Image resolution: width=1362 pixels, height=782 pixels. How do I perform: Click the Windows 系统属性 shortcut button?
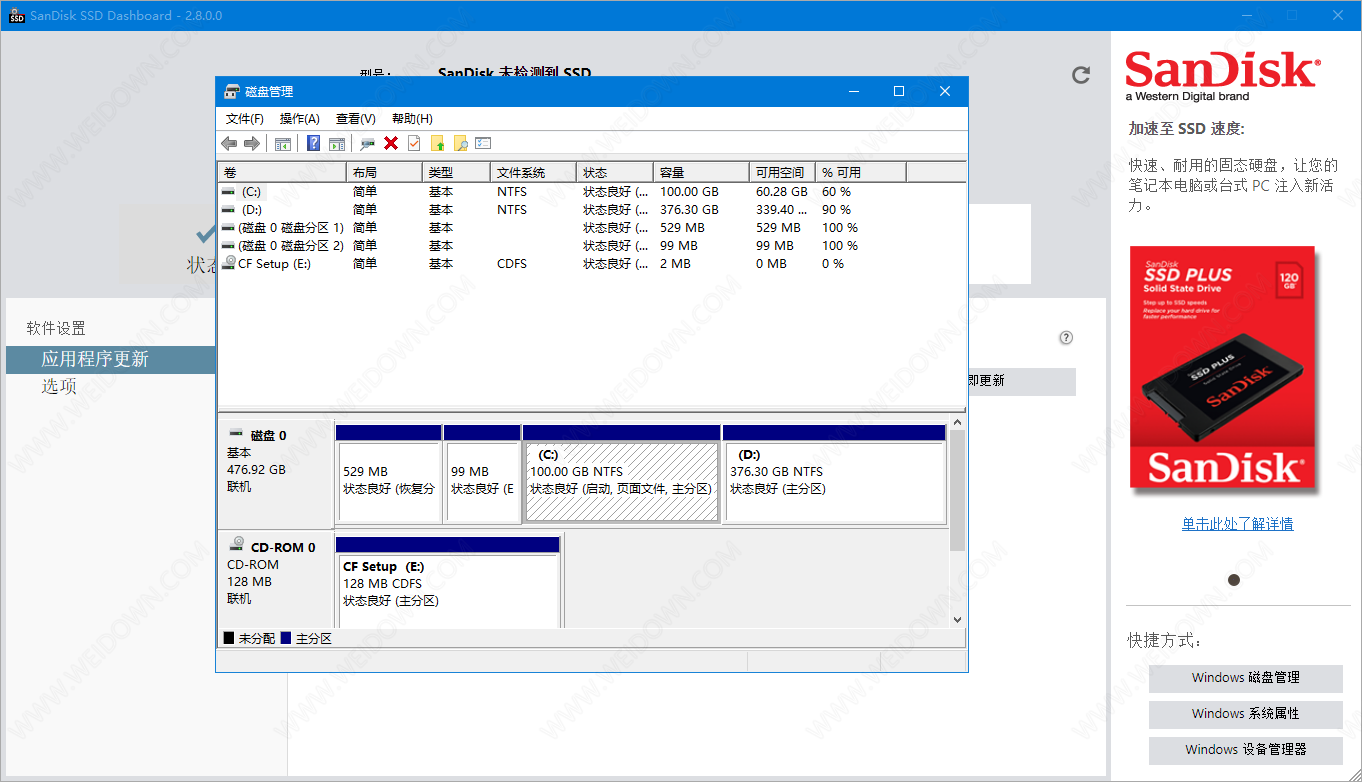1245,714
